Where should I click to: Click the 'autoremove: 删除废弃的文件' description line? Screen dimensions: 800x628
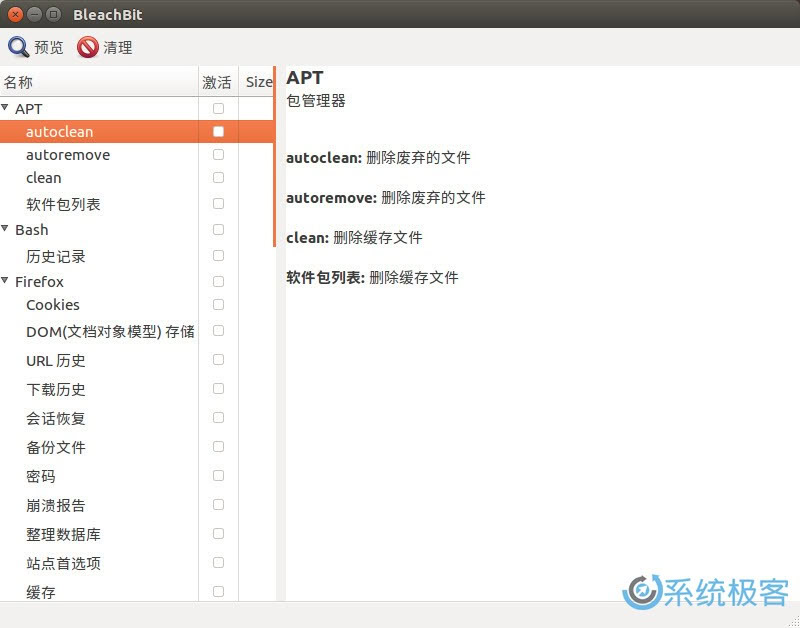click(386, 197)
